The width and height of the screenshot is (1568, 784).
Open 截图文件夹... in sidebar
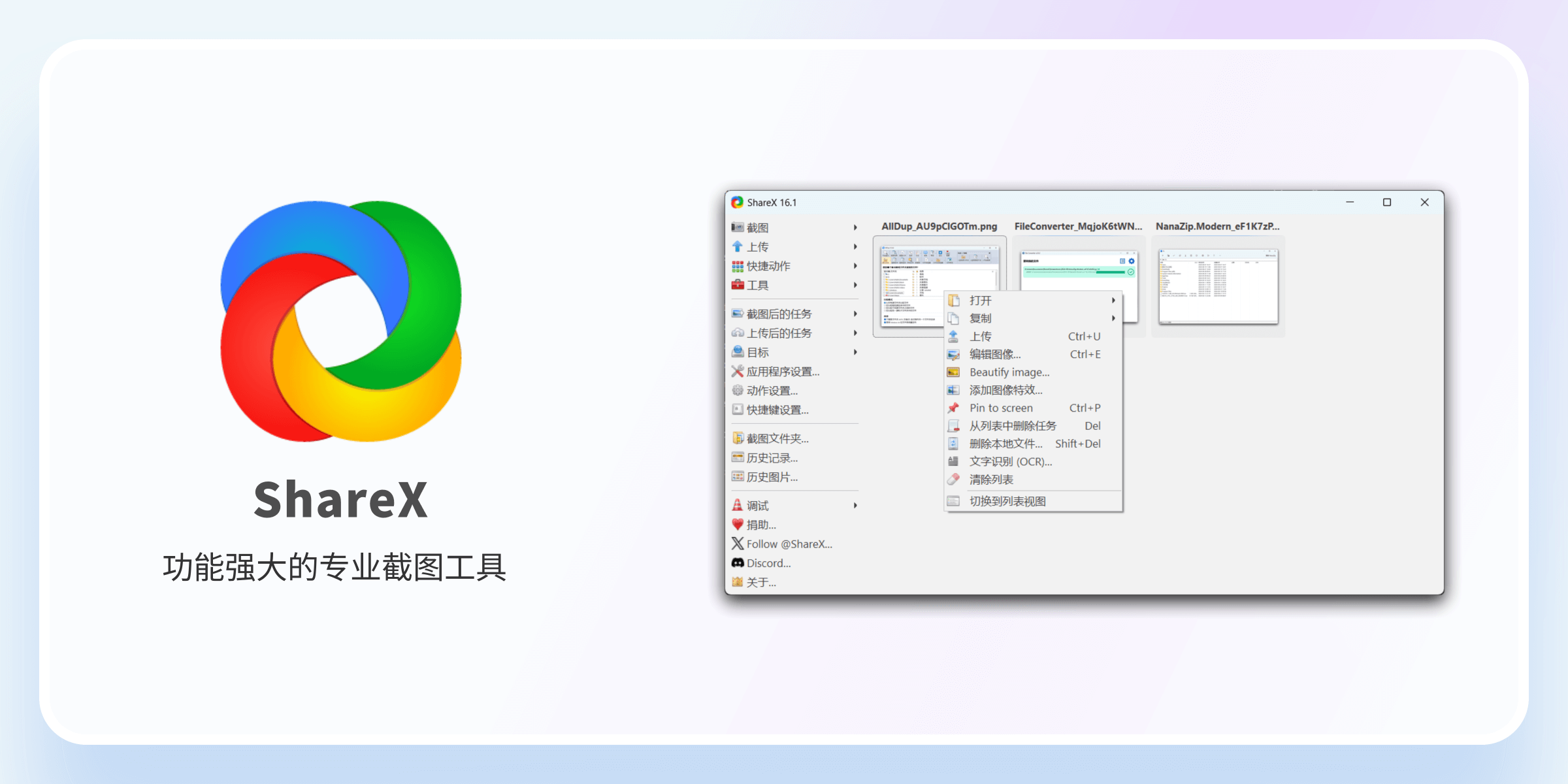[794, 438]
